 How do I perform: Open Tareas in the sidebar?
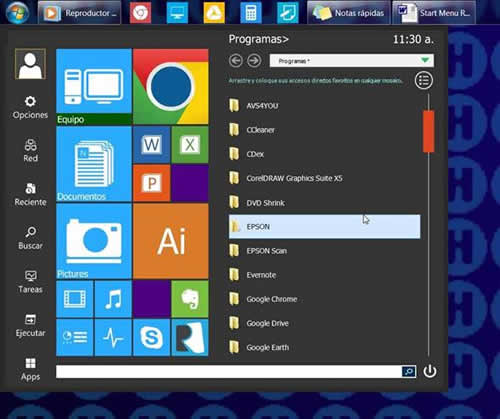[30, 282]
